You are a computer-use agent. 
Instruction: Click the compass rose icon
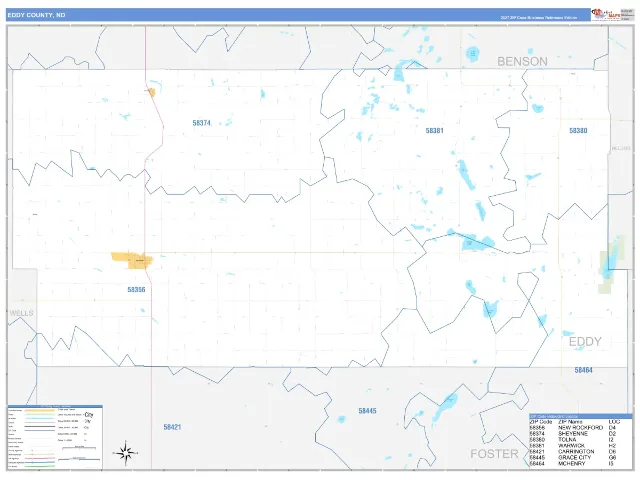coord(125,453)
